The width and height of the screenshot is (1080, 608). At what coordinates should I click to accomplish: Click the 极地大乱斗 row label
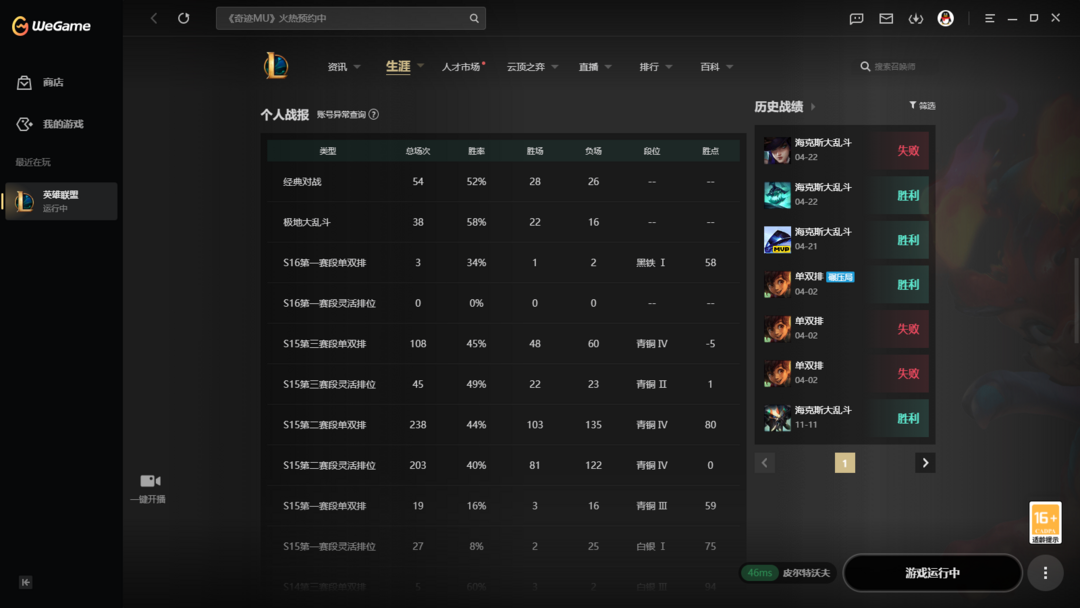tap(307, 222)
